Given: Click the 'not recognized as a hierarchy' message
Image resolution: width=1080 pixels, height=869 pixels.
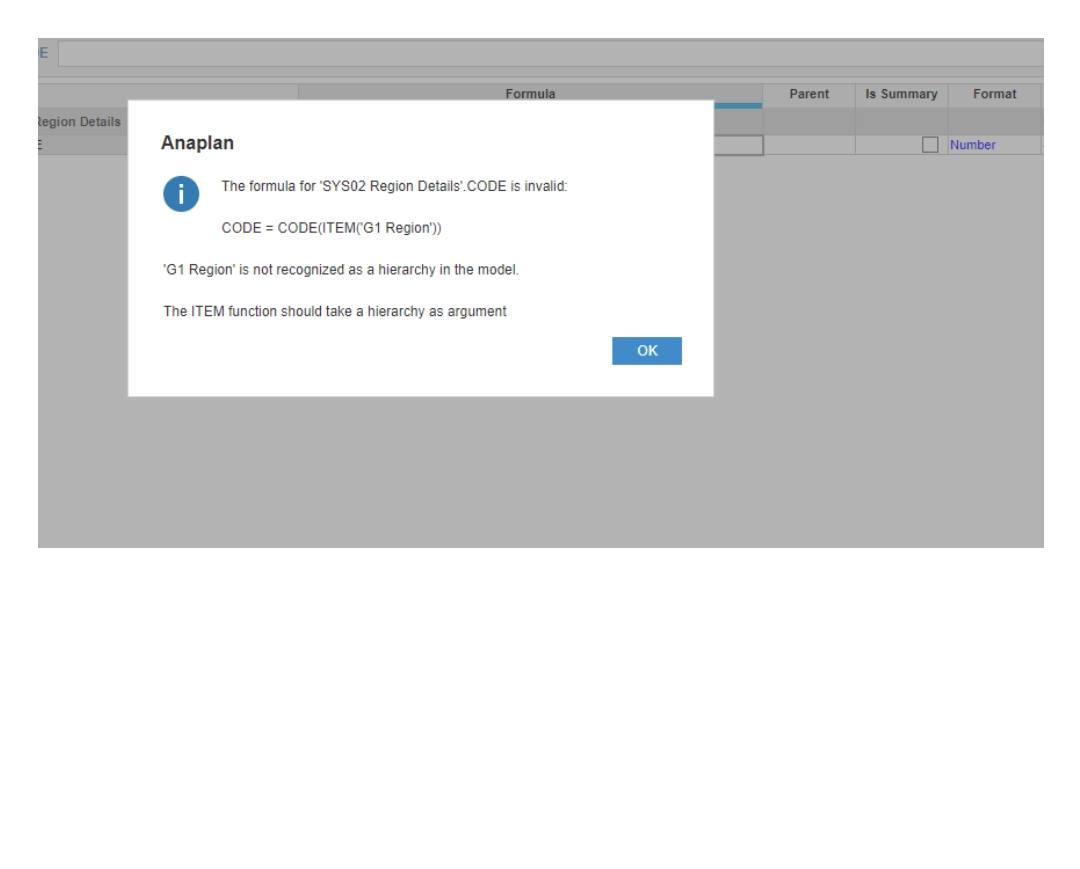Looking at the screenshot, I should [x=341, y=270].
